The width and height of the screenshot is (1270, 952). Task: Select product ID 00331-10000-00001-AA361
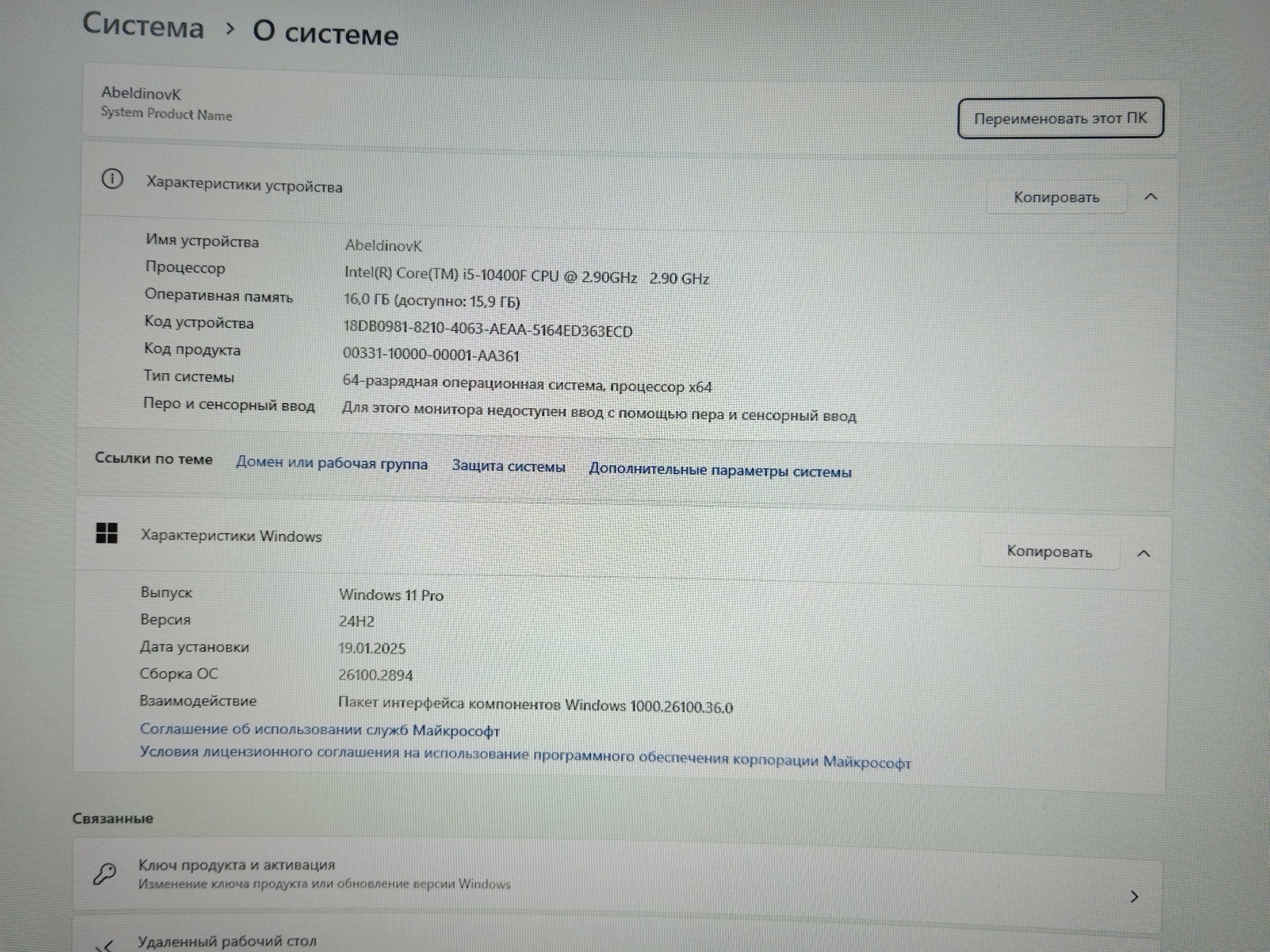click(431, 354)
